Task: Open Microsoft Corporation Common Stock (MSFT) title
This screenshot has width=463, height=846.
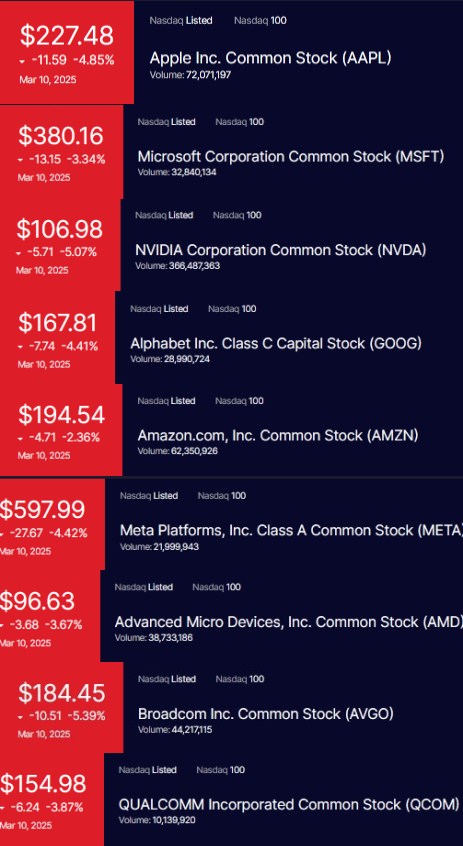Action: pos(291,157)
